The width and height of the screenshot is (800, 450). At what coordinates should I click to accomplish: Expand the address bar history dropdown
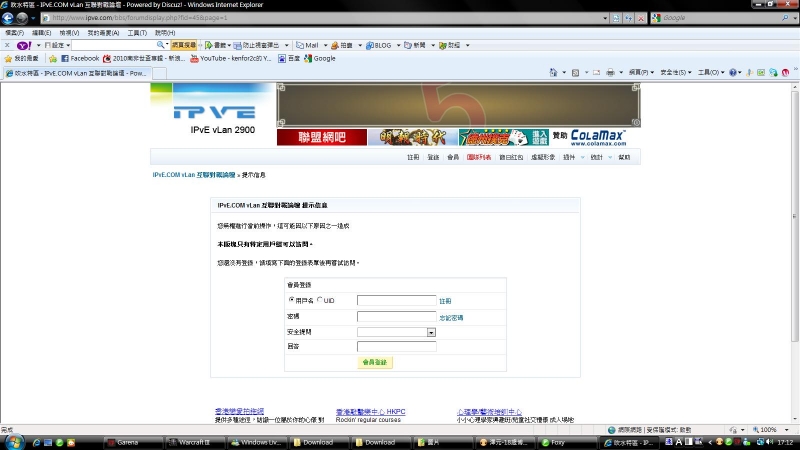(x=605, y=18)
